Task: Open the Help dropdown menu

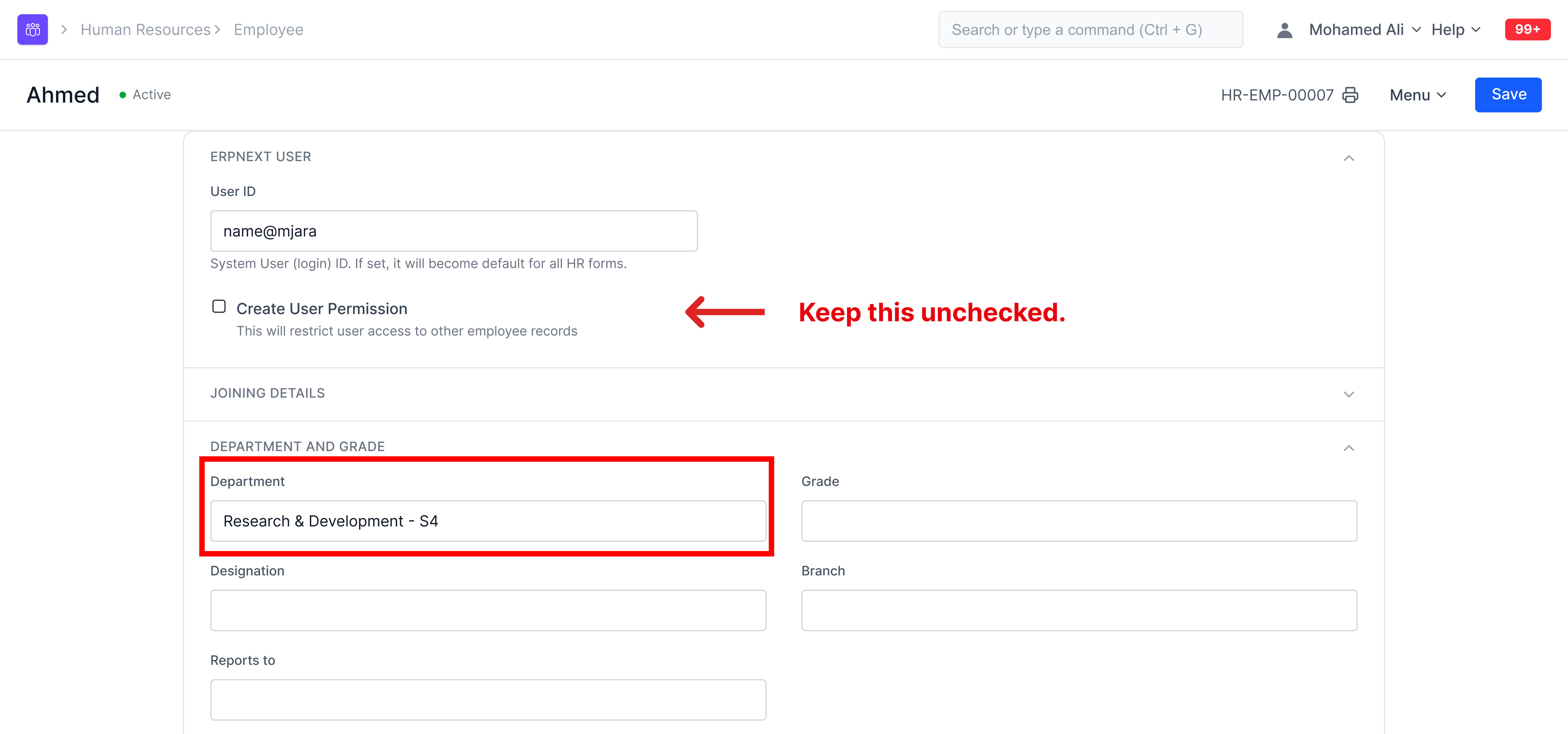Action: (x=1455, y=30)
